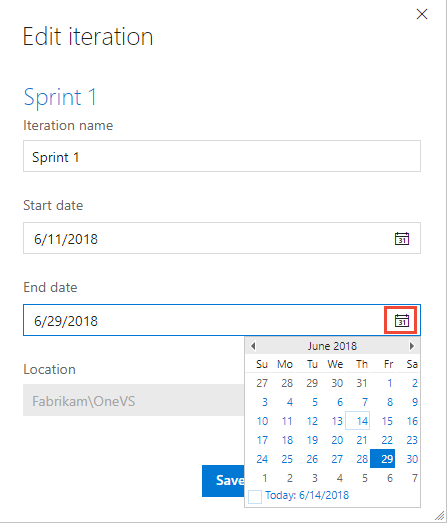Screen dimensions: 447x523
Task: Click the Iteration name input field
Action: [x=222, y=156]
